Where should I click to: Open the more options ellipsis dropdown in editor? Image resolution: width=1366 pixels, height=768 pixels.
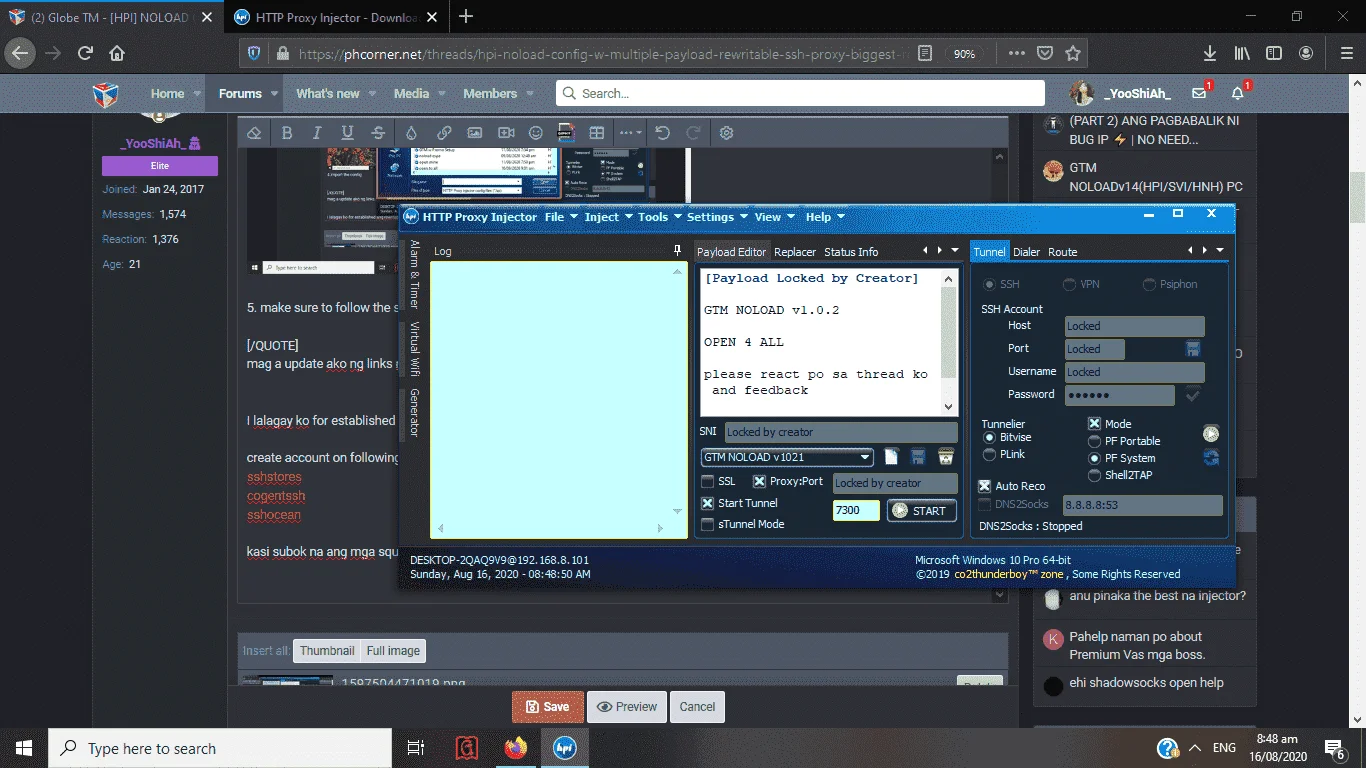click(630, 133)
